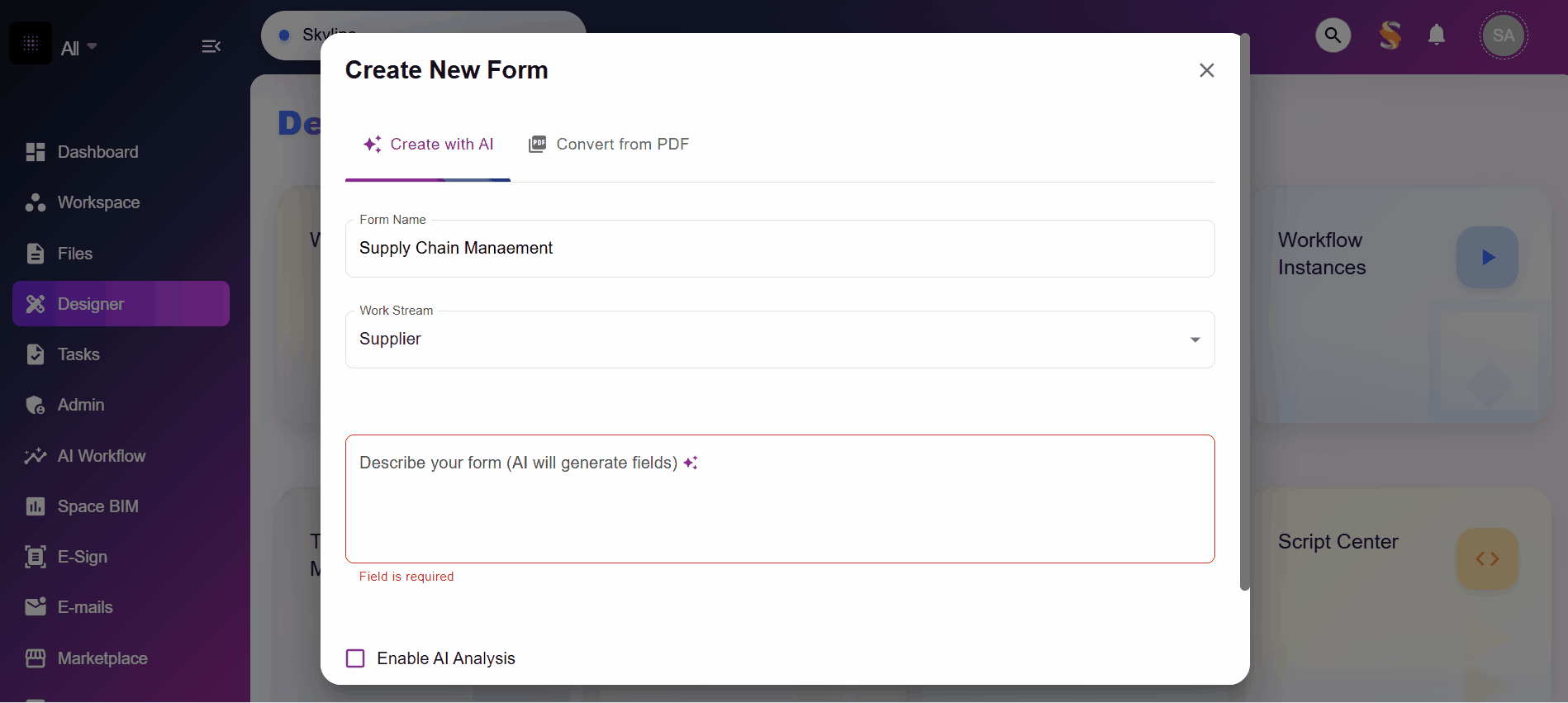This screenshot has width=1568, height=703.
Task: Open Space BIM in the sidebar
Action: pos(121,506)
